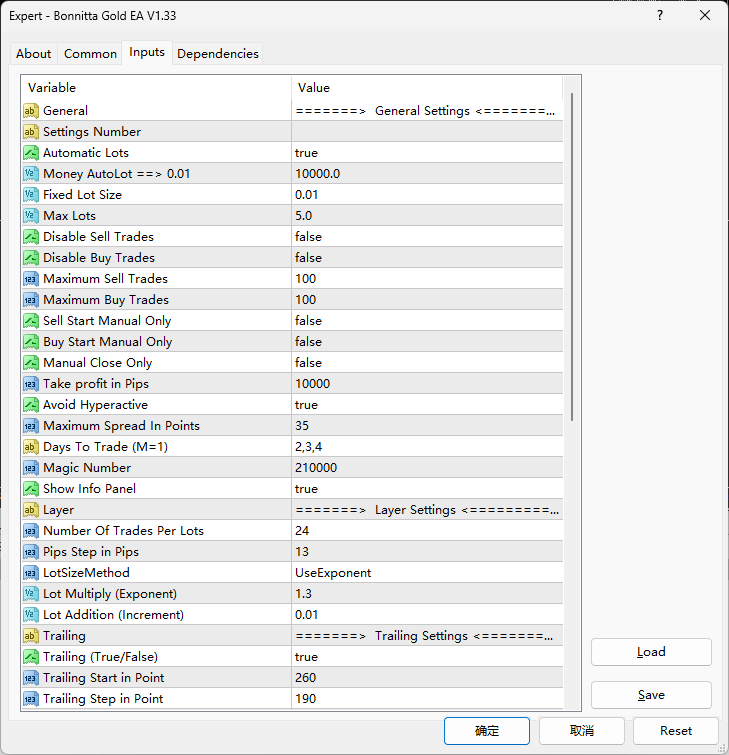This screenshot has width=729, height=755.
Task: Click the double icon beside Lot Addition (Increment)
Action: coord(31,615)
